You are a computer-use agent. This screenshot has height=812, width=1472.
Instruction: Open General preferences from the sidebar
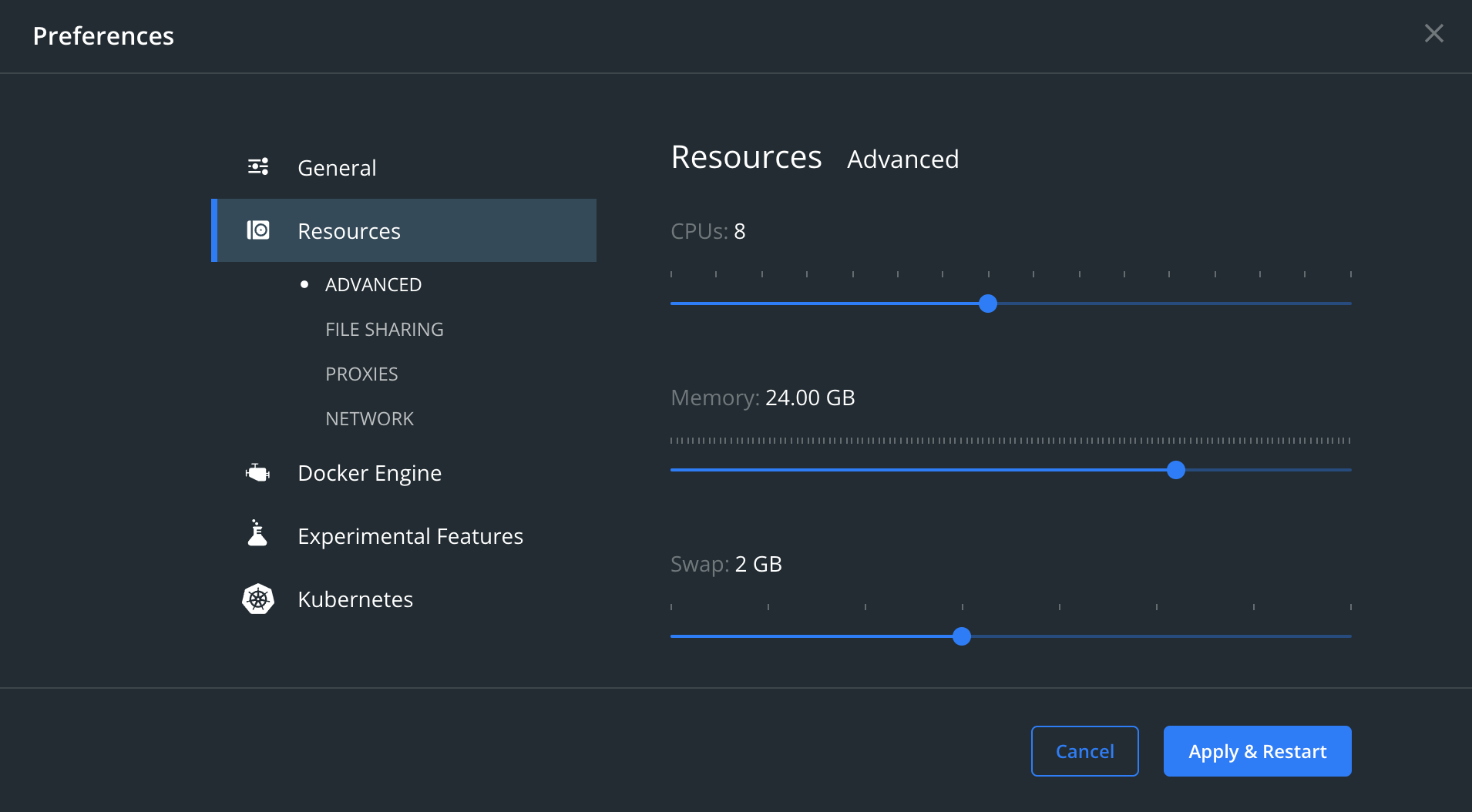point(337,167)
